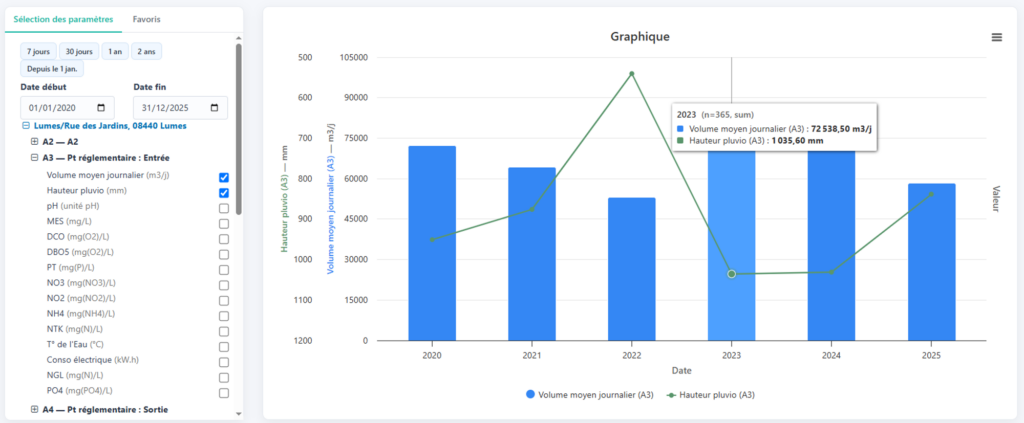Click the Depuis le 1 jan. button
This screenshot has width=1024, height=423.
(52, 69)
